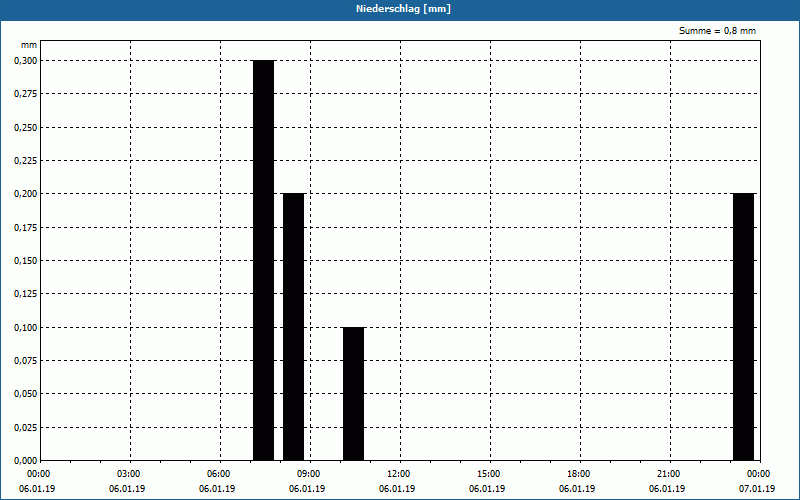Click the 0,175 y-axis value

[x=26, y=228]
